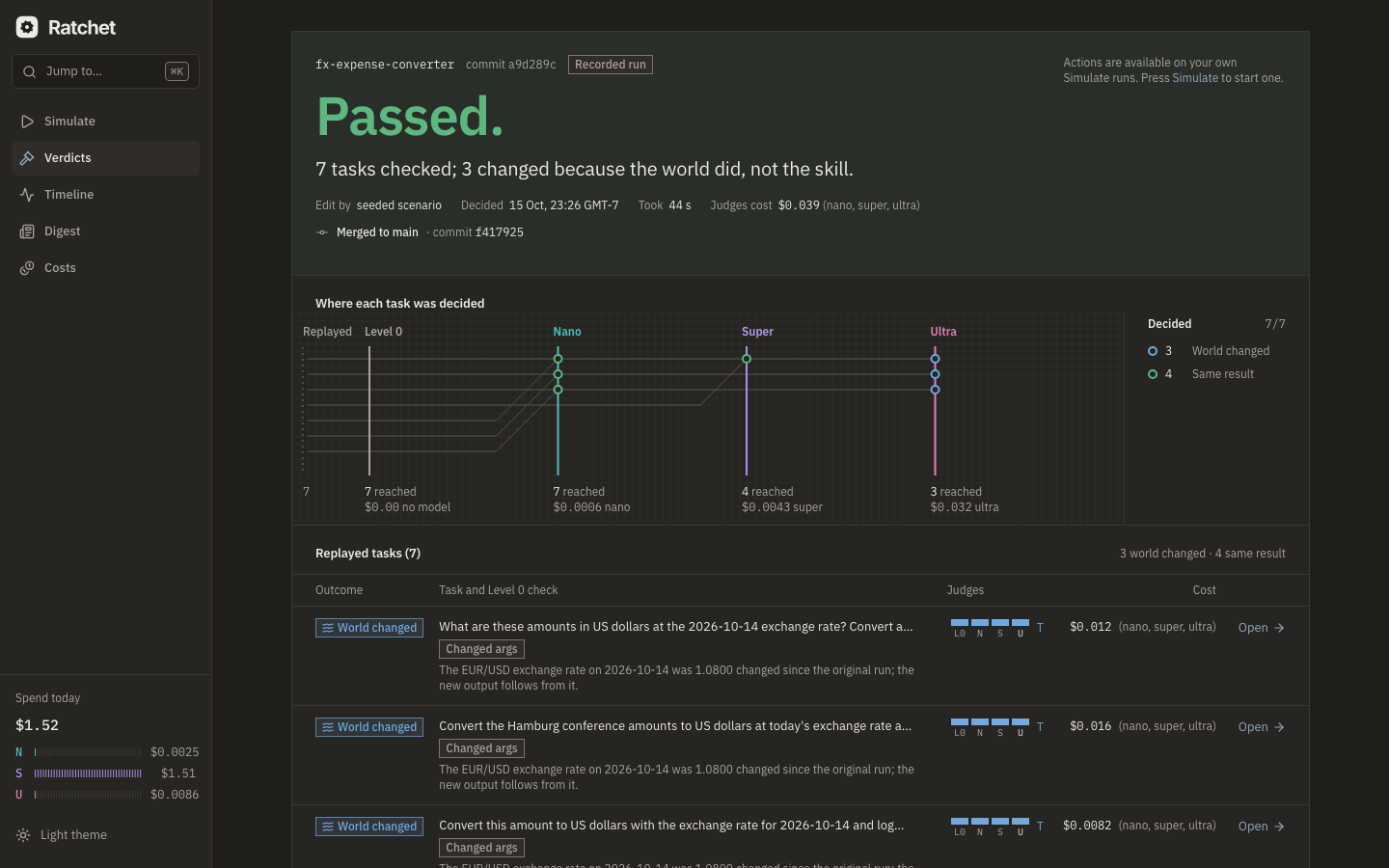Click the commit icon before Merged to main

[322, 232]
